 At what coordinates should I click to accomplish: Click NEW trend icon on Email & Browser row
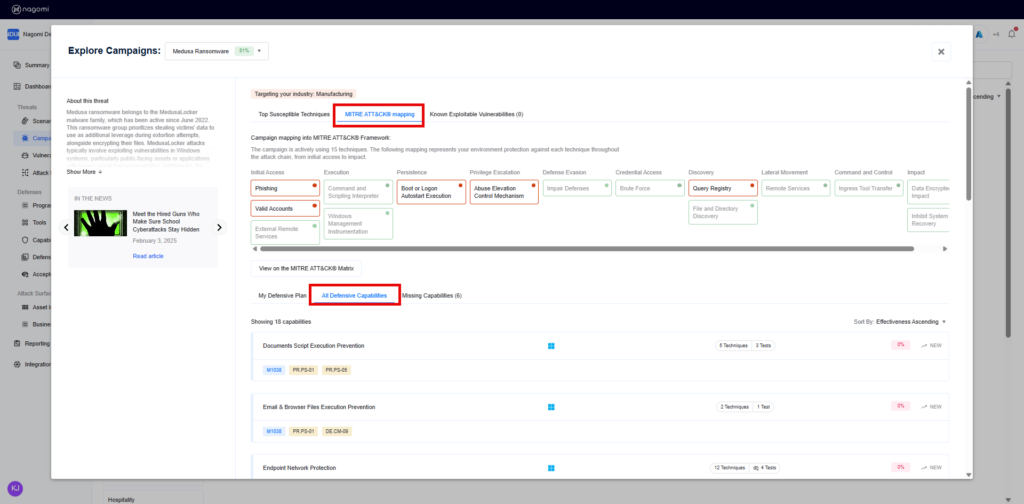(x=924, y=407)
